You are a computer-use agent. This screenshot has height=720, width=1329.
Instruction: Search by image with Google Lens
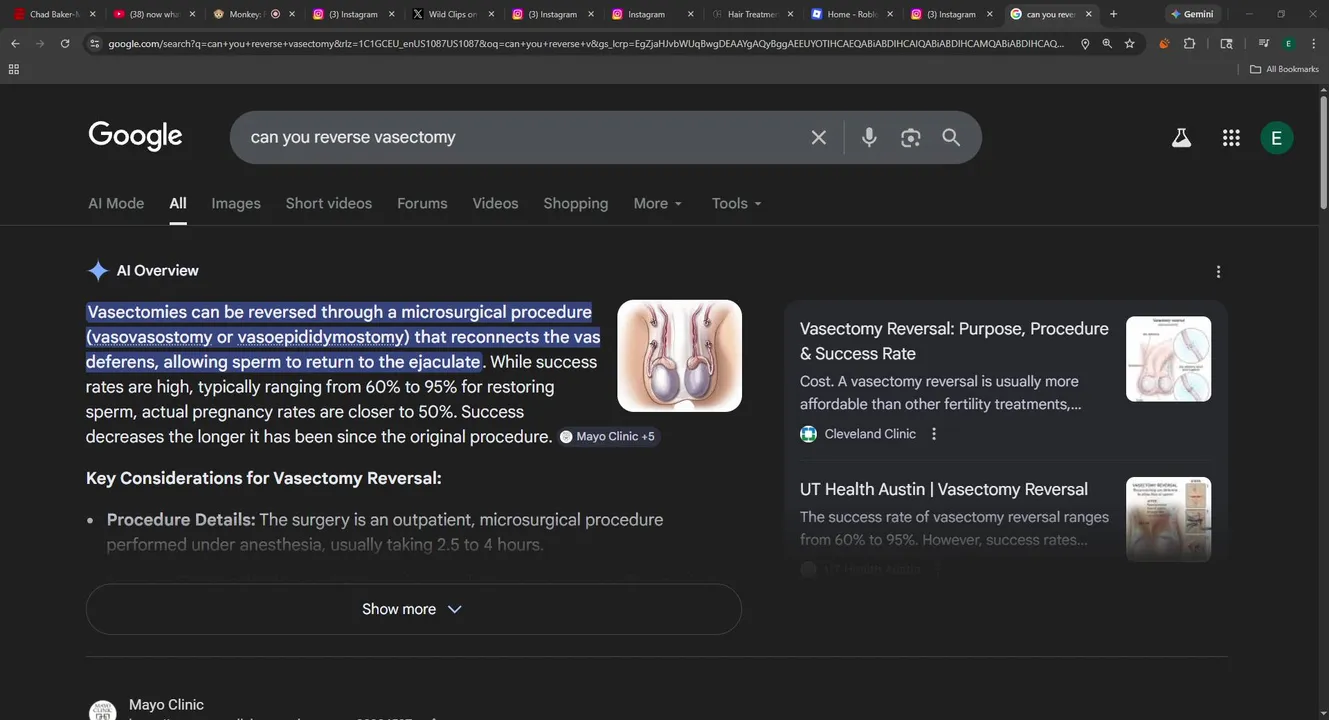910,138
